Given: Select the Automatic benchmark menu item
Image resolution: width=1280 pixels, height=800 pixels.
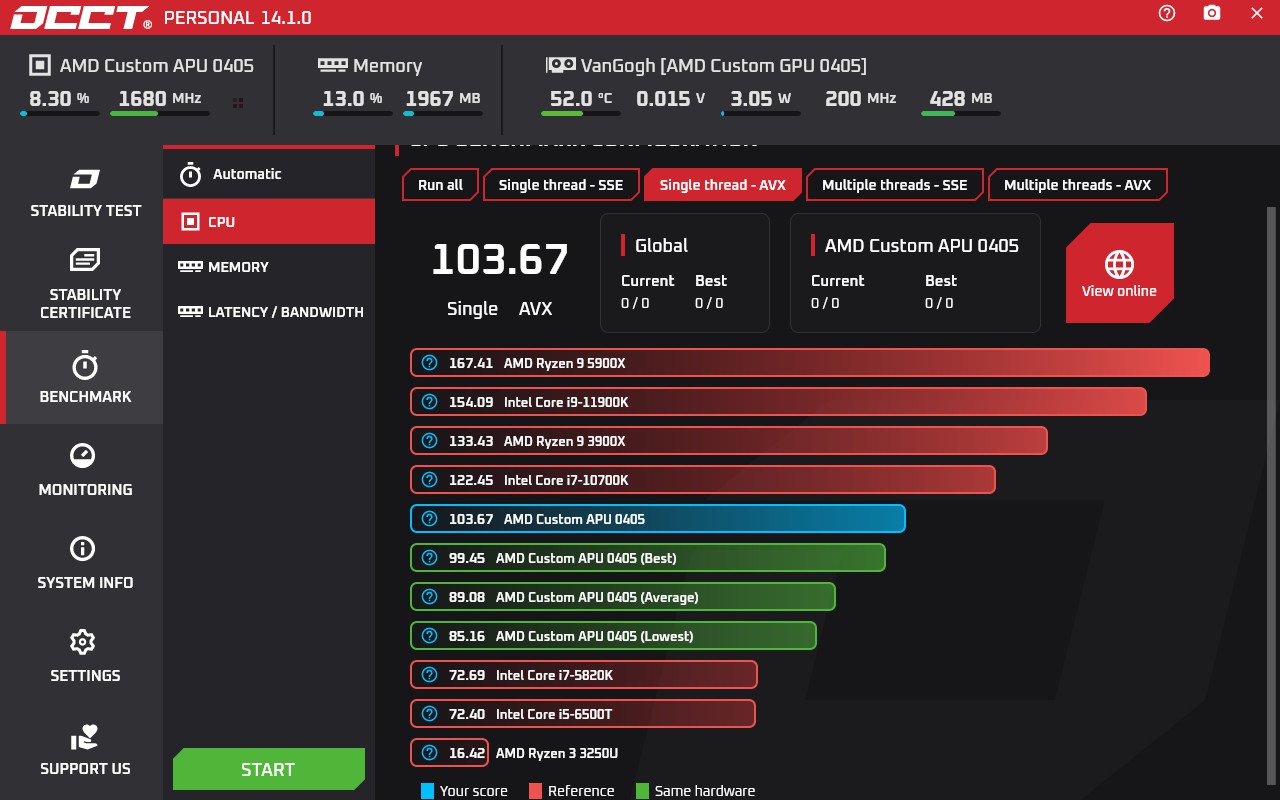Looking at the screenshot, I should 269,174.
